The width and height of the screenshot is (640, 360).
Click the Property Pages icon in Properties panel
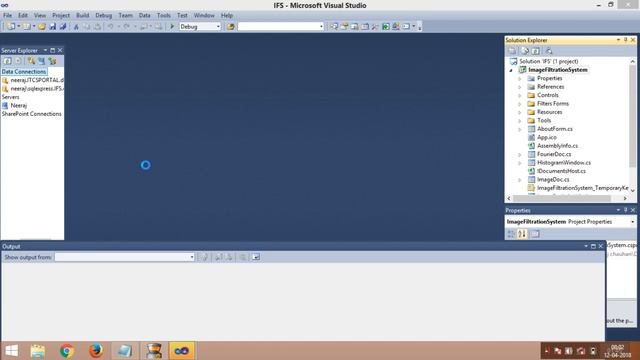point(535,234)
